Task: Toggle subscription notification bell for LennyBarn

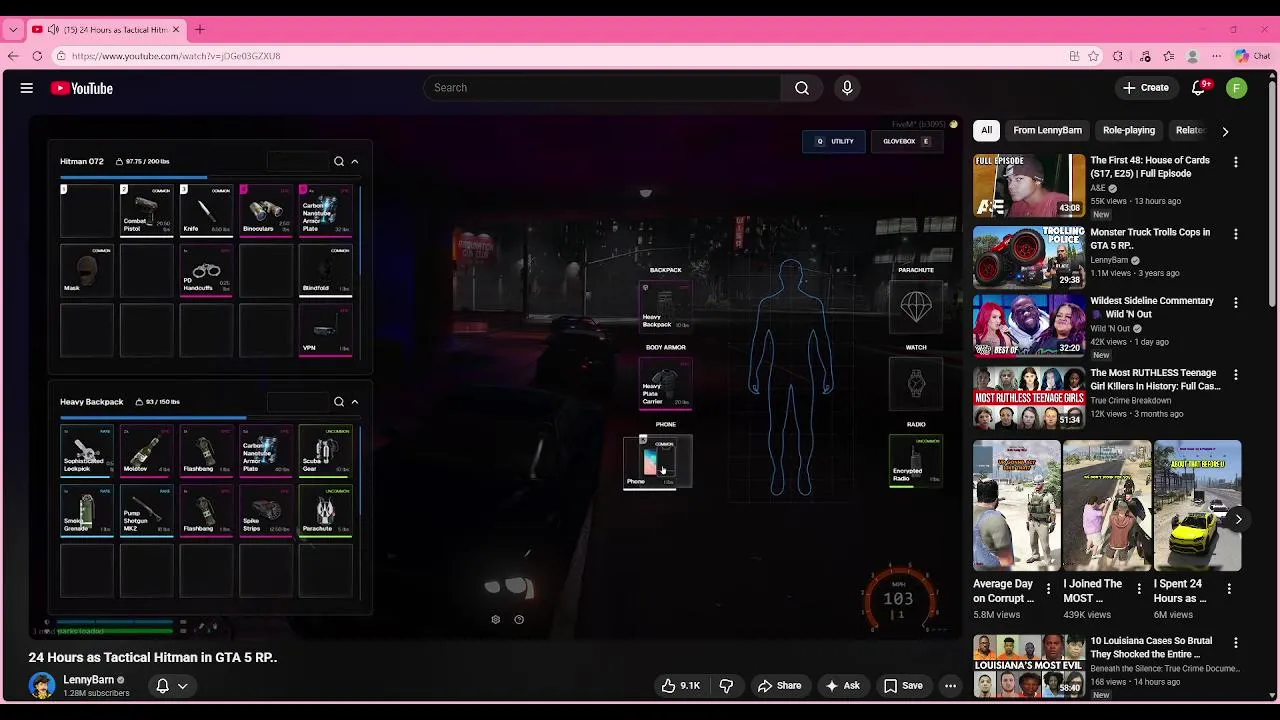Action: (162, 686)
